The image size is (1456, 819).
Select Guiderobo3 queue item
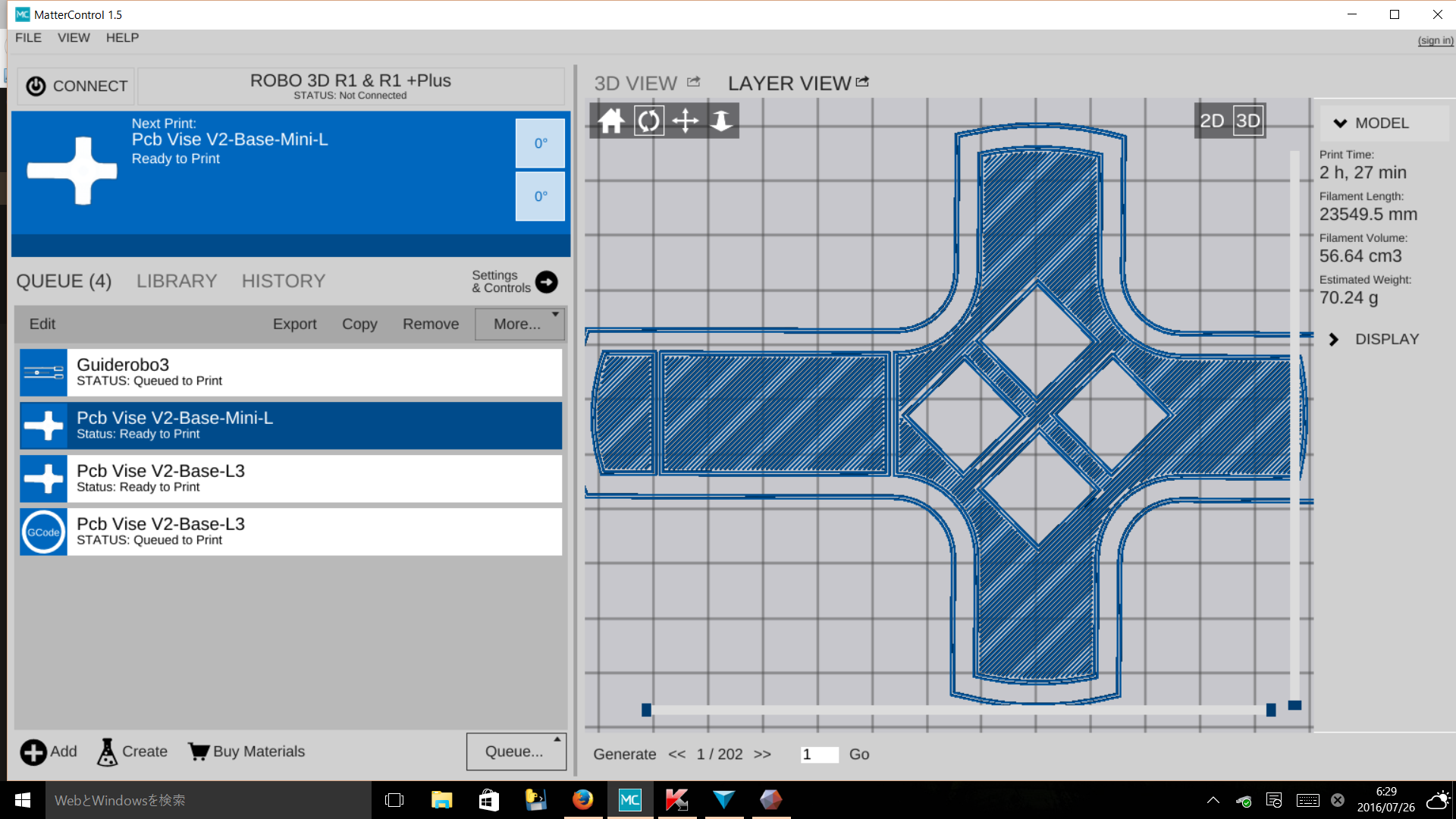click(x=290, y=372)
